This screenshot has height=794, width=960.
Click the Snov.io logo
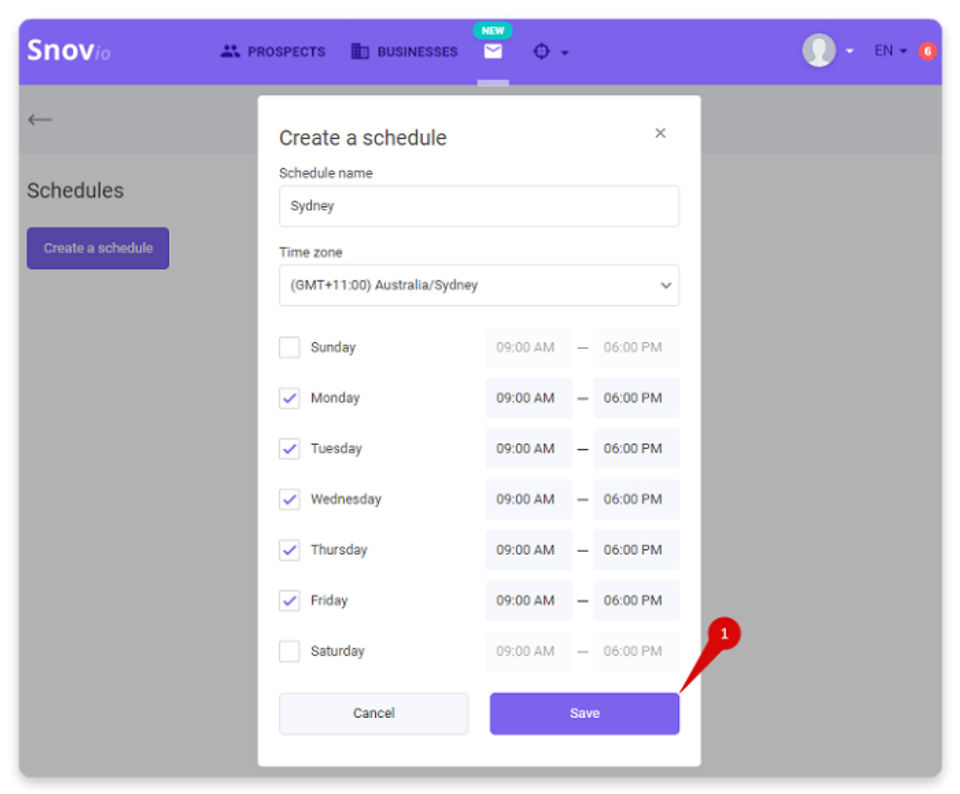(x=69, y=50)
